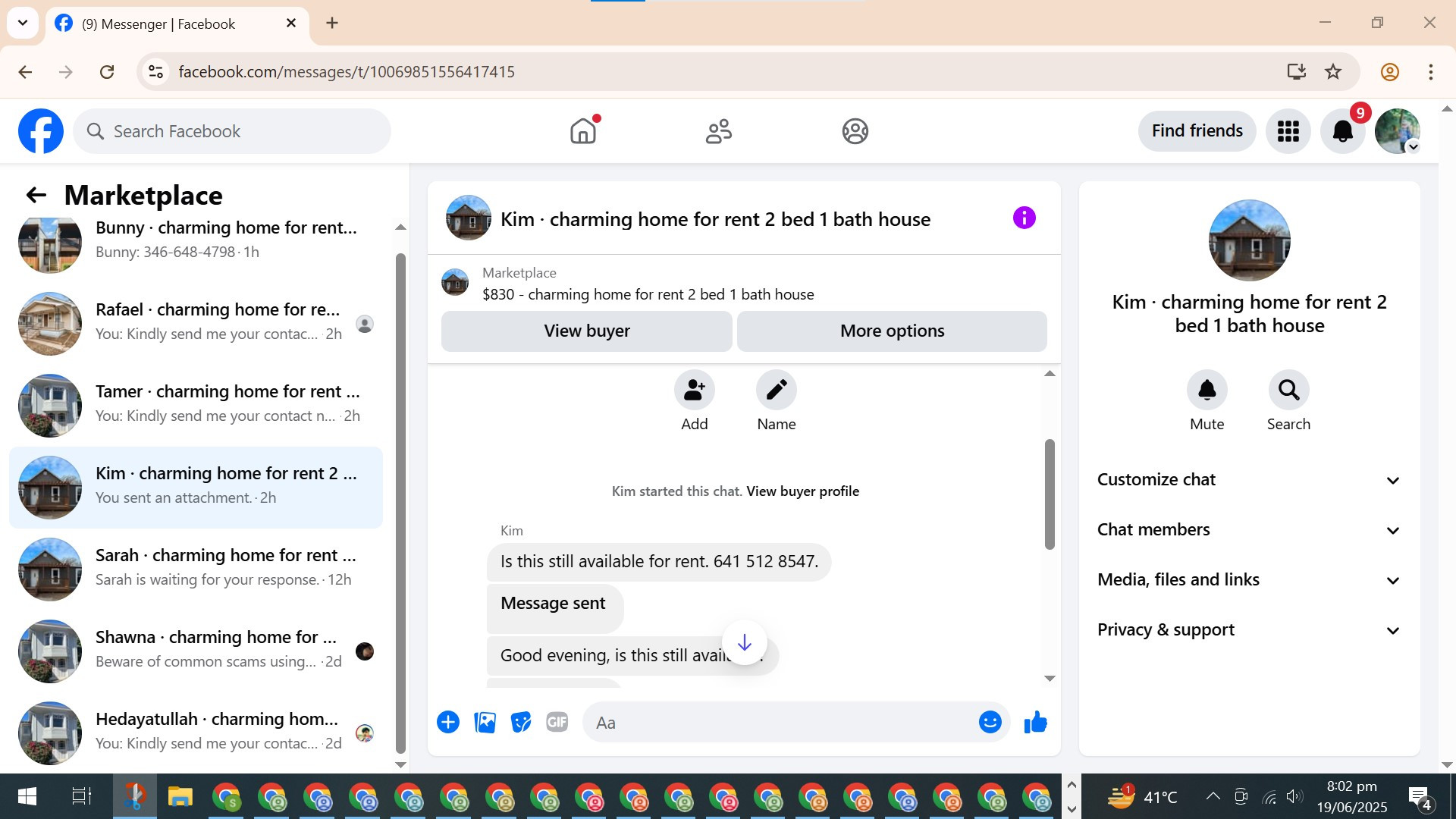The height and width of the screenshot is (819, 1456).
Task: Click View buyer button
Action: pyautogui.click(x=586, y=331)
